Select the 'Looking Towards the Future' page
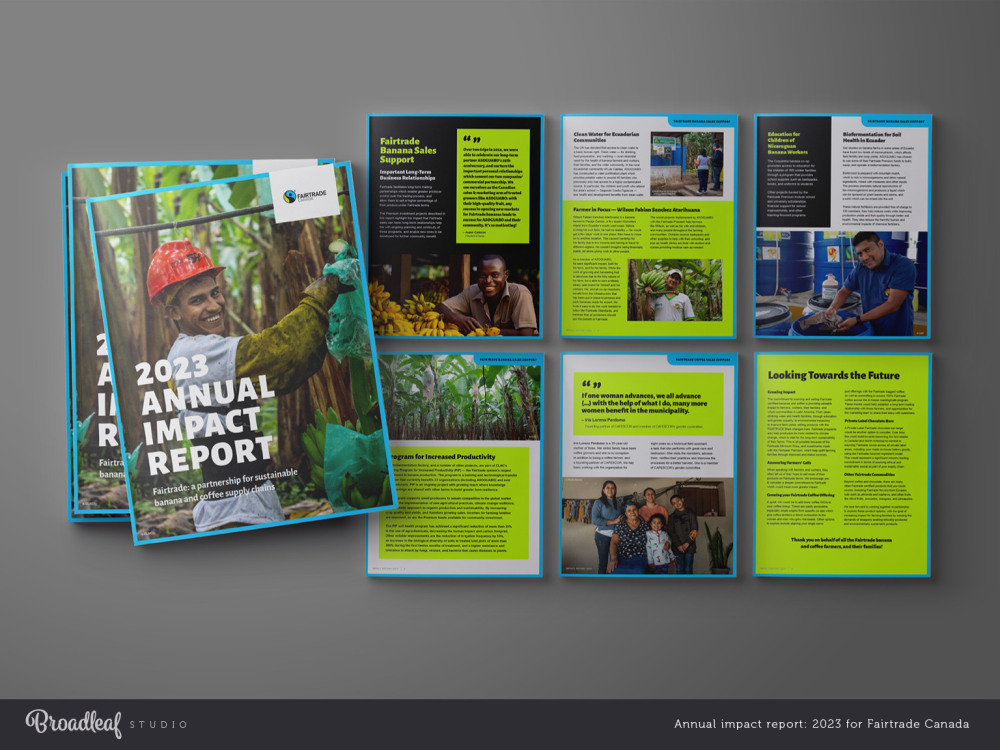The width and height of the screenshot is (1000, 750). point(842,464)
